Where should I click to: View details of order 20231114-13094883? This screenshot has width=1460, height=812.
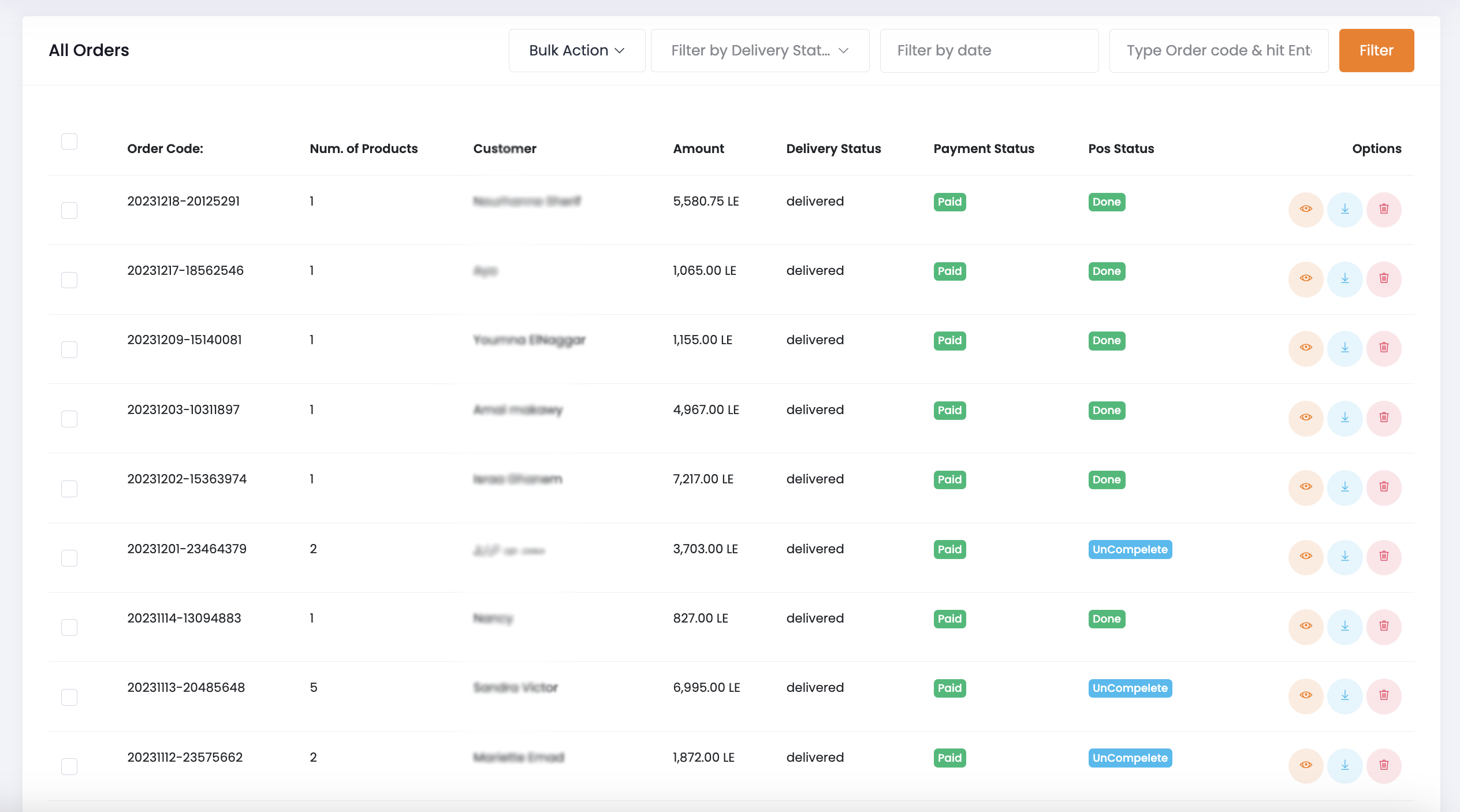tap(1306, 627)
